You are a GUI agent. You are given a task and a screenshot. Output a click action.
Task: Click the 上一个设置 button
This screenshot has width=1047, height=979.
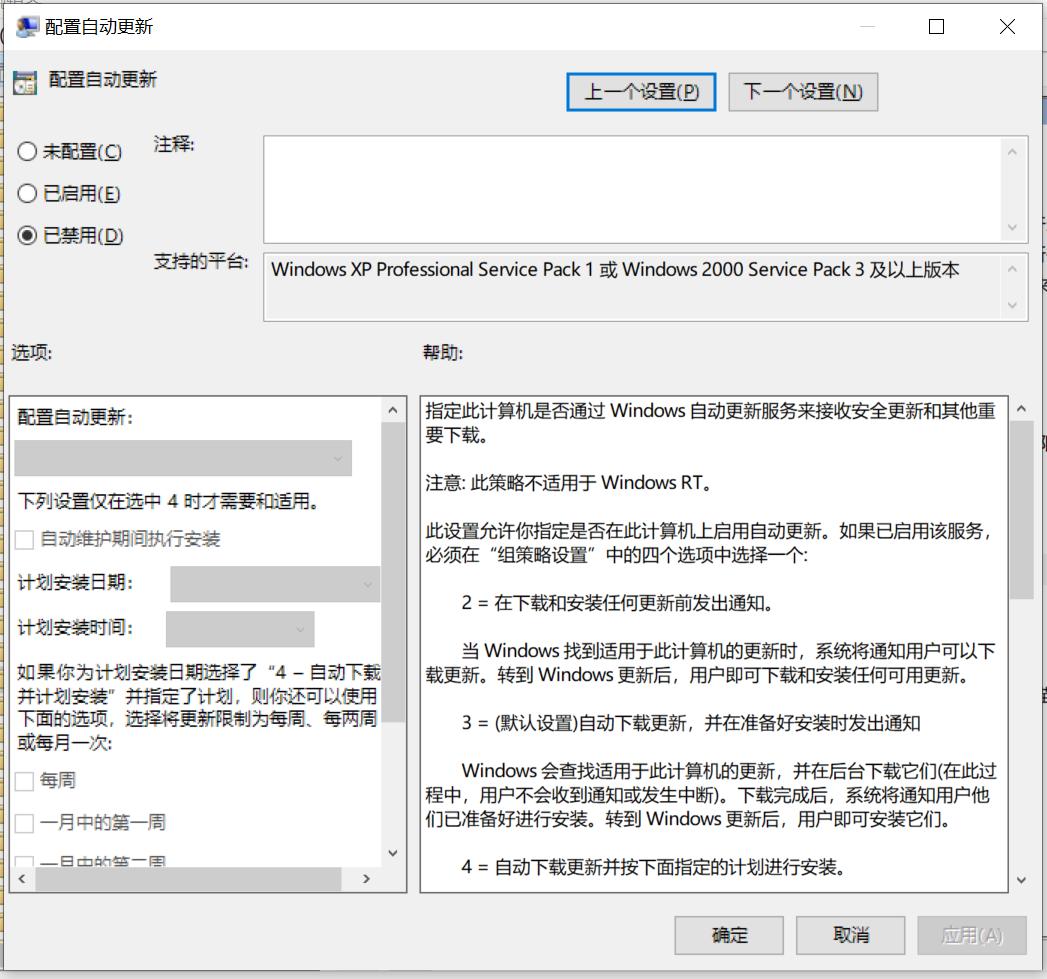click(x=641, y=91)
